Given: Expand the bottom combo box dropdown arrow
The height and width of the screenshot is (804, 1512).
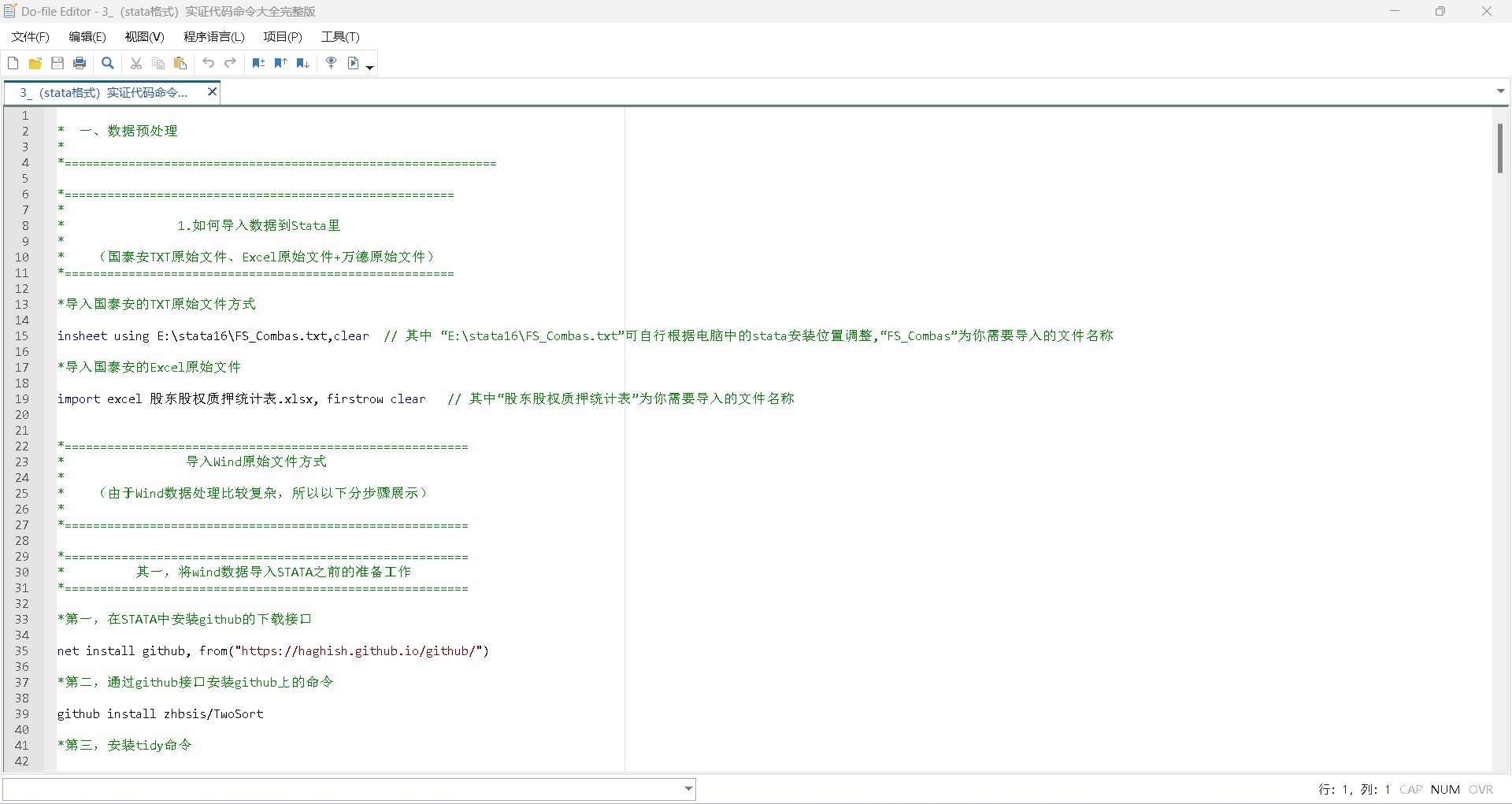Looking at the screenshot, I should pos(688,788).
